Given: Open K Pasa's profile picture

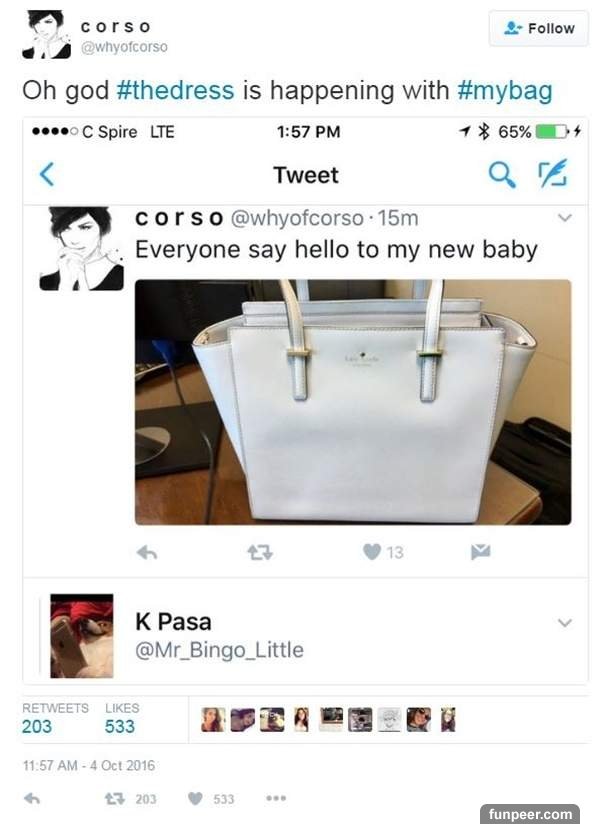Looking at the screenshot, I should tap(81, 636).
